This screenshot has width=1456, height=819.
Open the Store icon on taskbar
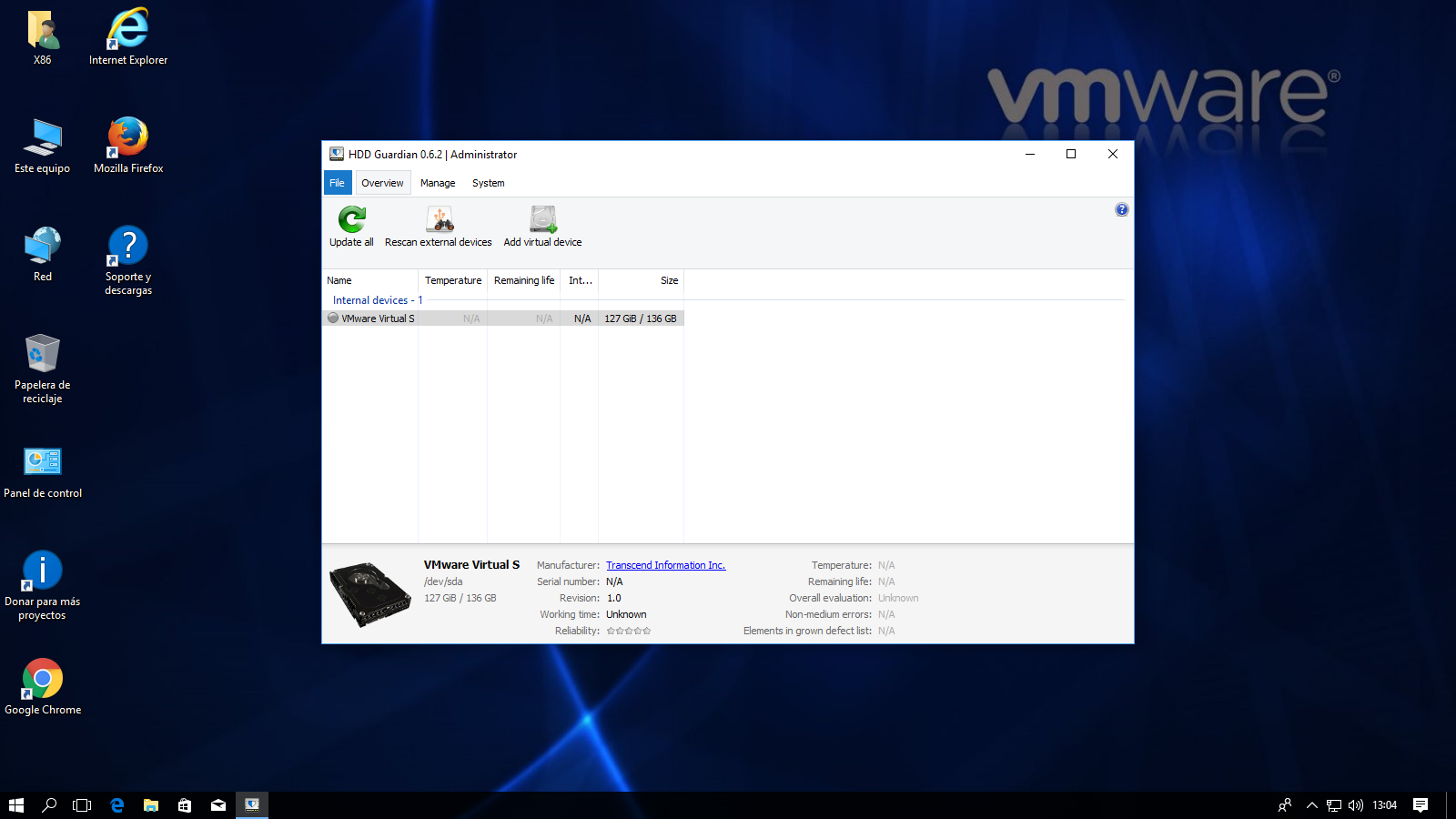point(185,804)
